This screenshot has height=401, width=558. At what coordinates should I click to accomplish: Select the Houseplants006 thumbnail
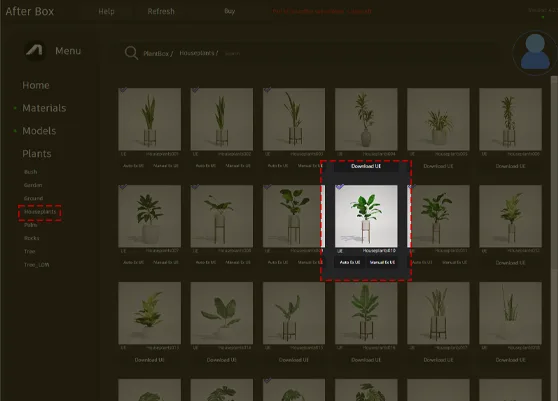[511, 119]
